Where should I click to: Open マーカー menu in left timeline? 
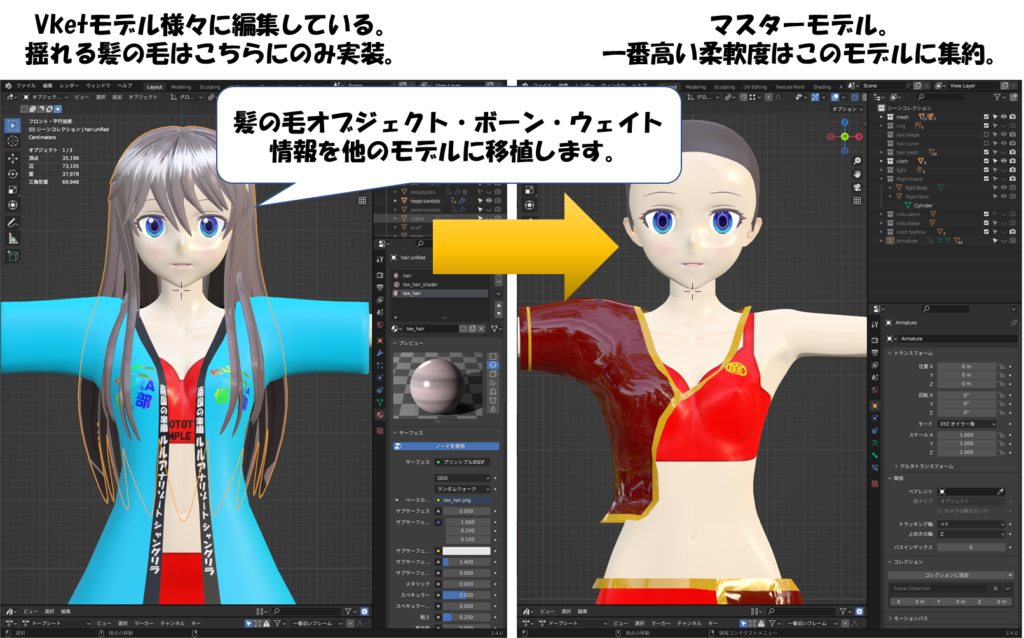coord(143,623)
